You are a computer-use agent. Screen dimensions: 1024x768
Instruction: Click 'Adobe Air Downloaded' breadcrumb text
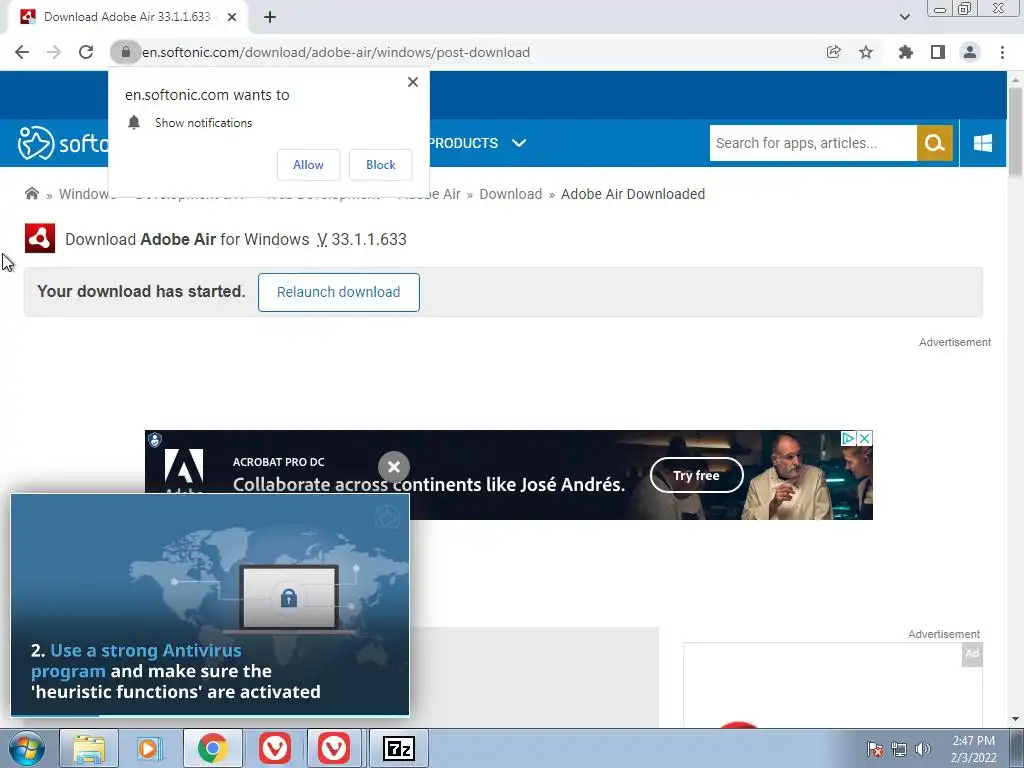[633, 194]
